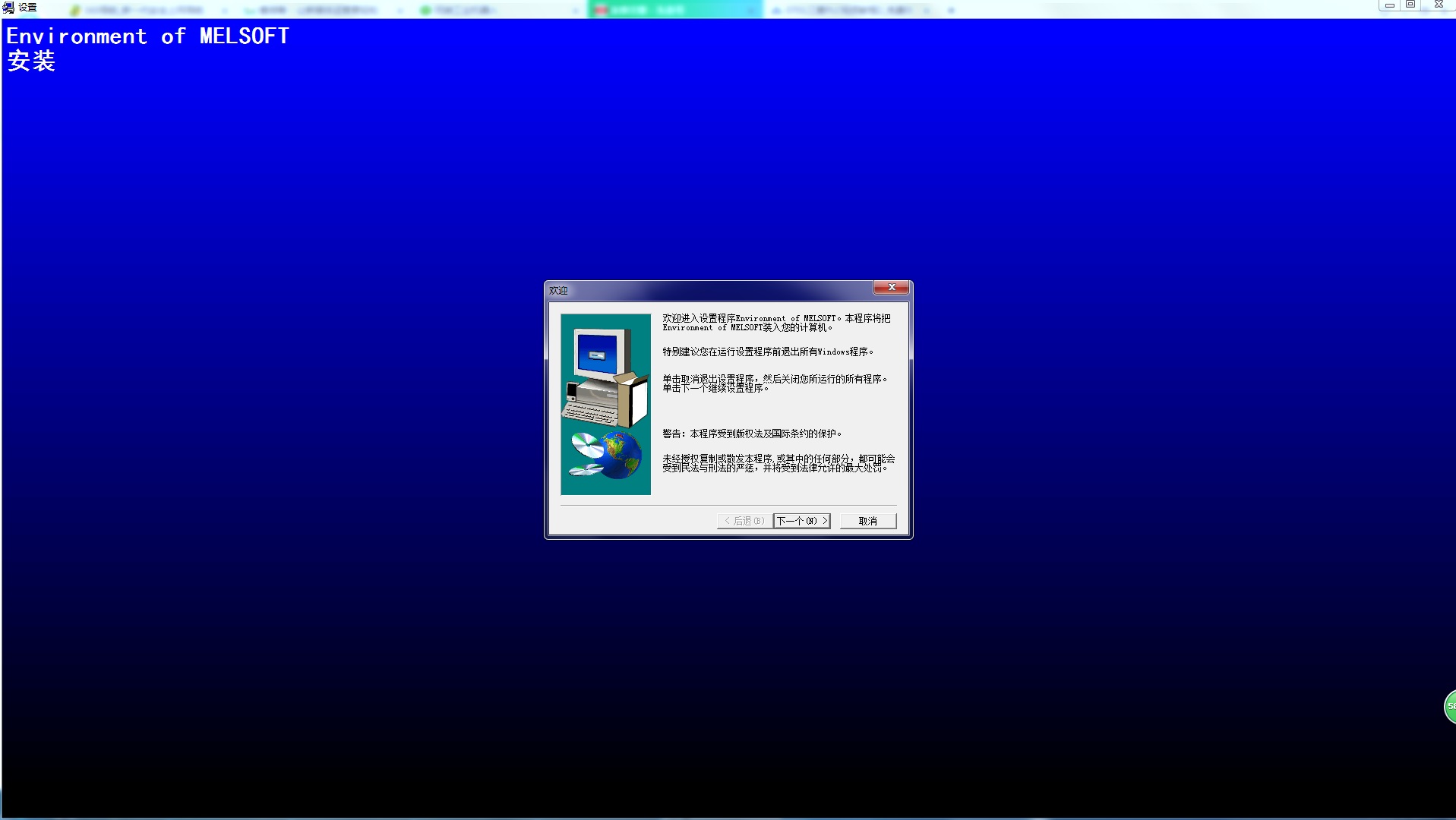Click the "设置" window title text
This screenshot has width=1456, height=820.
click(x=27, y=8)
